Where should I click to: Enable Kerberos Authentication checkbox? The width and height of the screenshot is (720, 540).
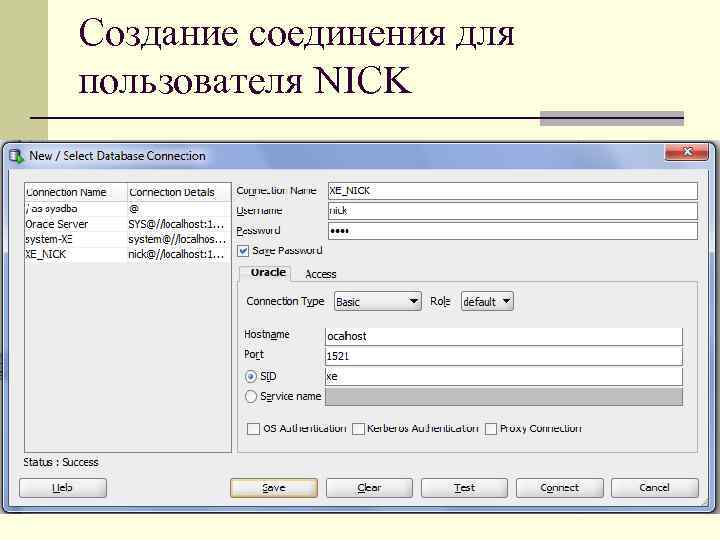(x=358, y=428)
